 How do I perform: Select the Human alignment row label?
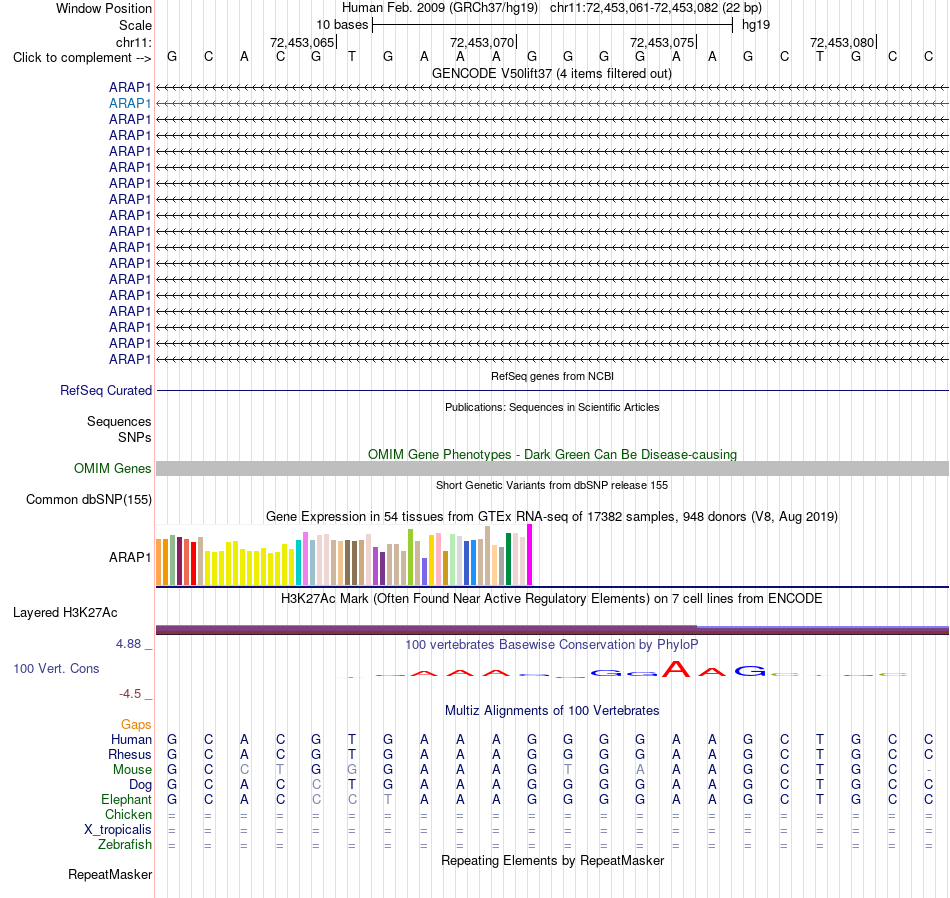pos(131,739)
